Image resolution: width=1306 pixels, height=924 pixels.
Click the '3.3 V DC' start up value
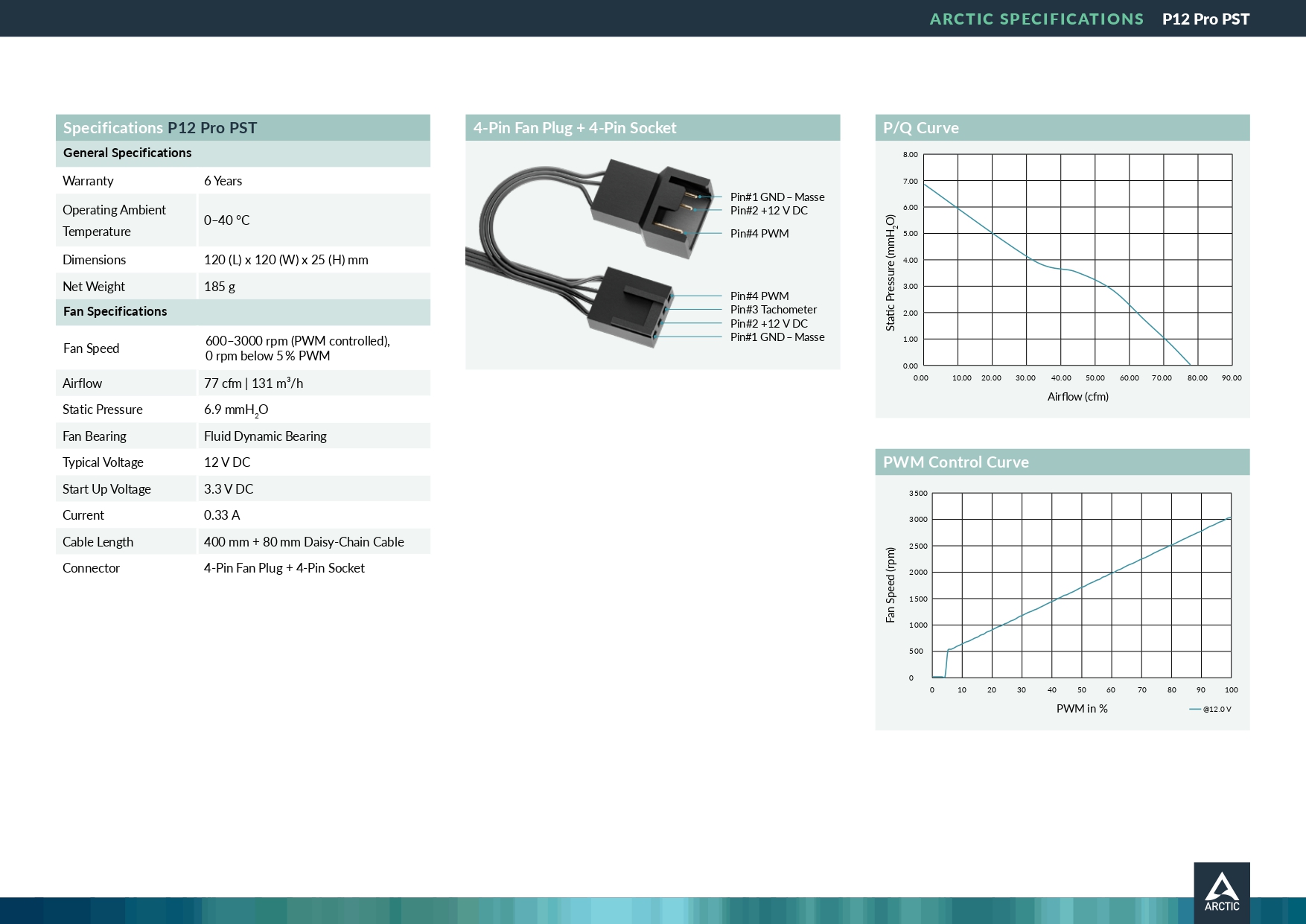229,489
